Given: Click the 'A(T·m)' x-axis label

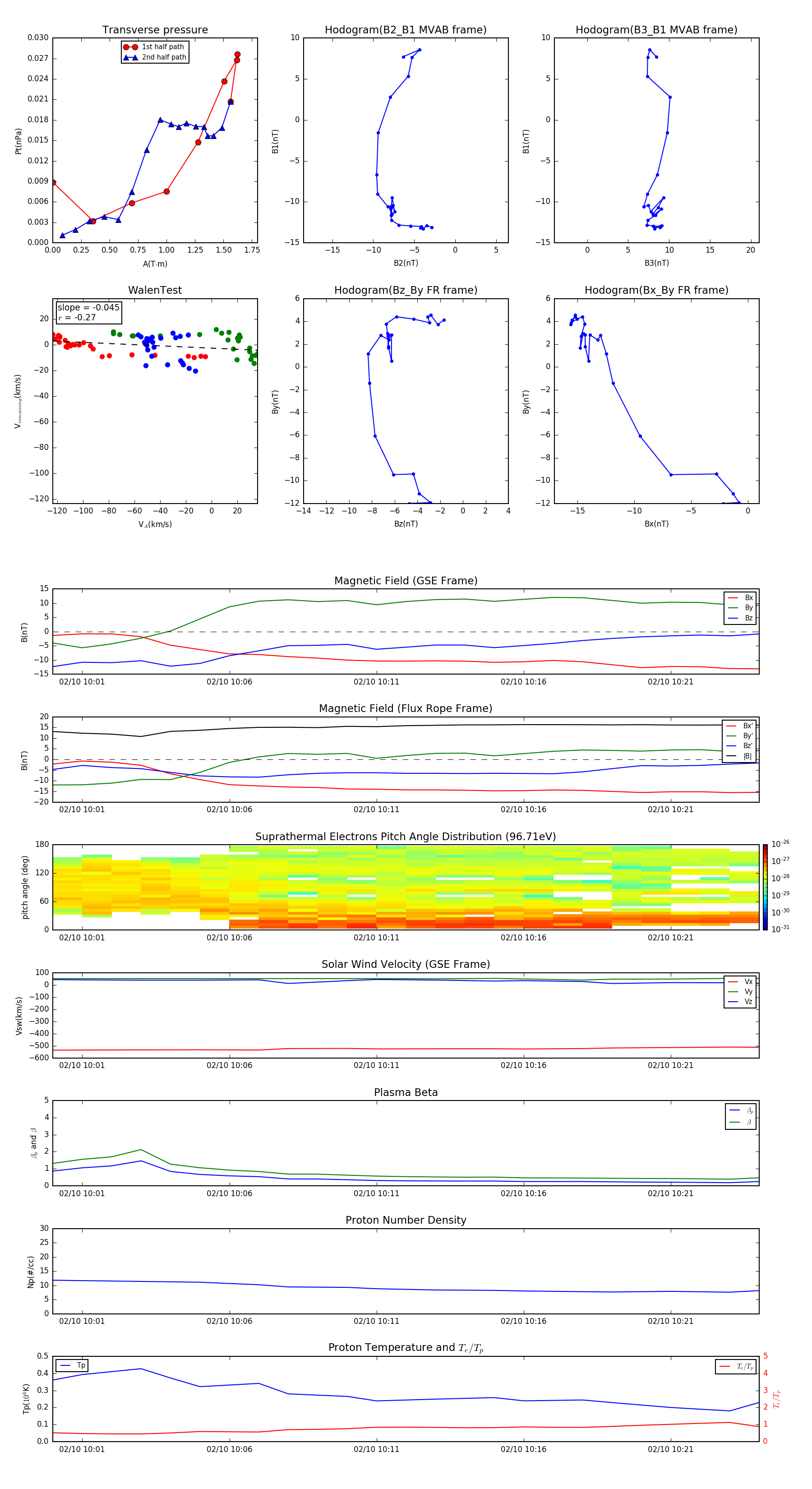Looking at the screenshot, I should tap(155, 264).
